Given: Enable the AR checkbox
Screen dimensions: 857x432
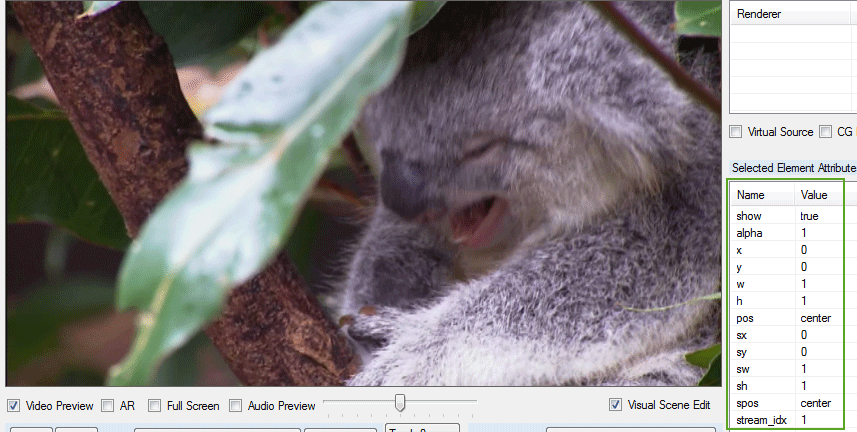Looking at the screenshot, I should pyautogui.click(x=108, y=406).
